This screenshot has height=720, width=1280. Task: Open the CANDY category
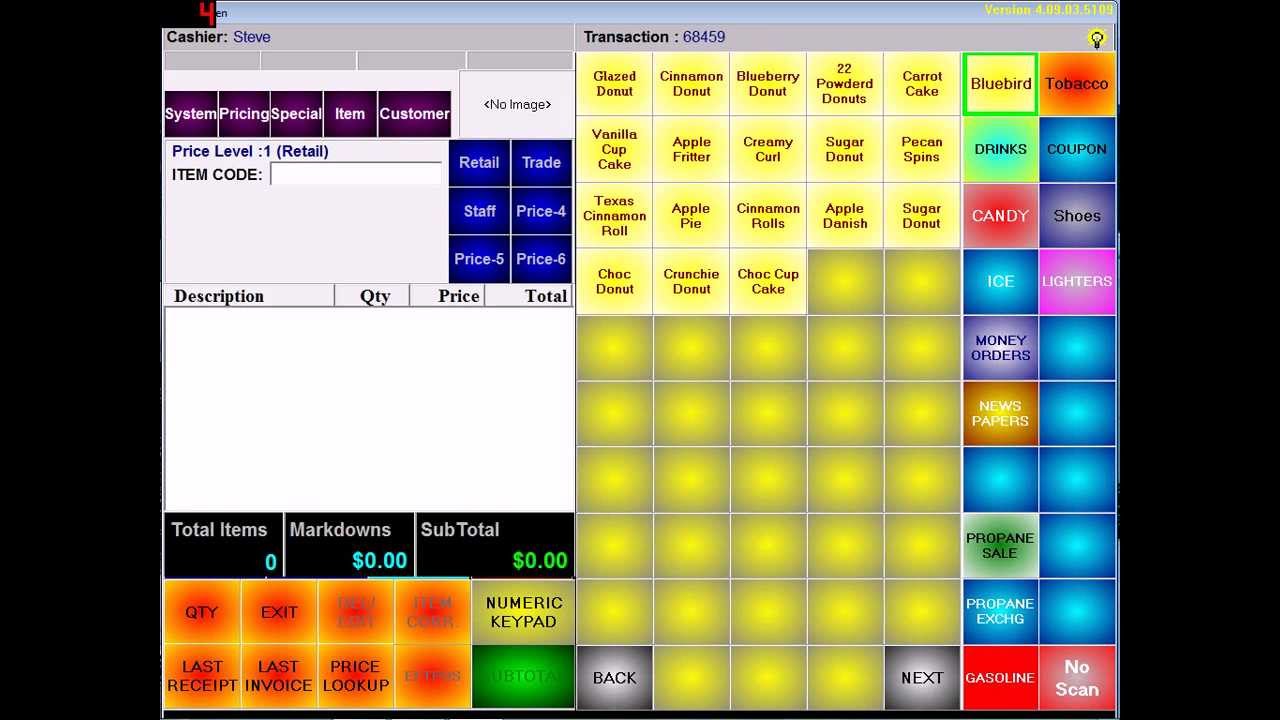[1000, 215]
